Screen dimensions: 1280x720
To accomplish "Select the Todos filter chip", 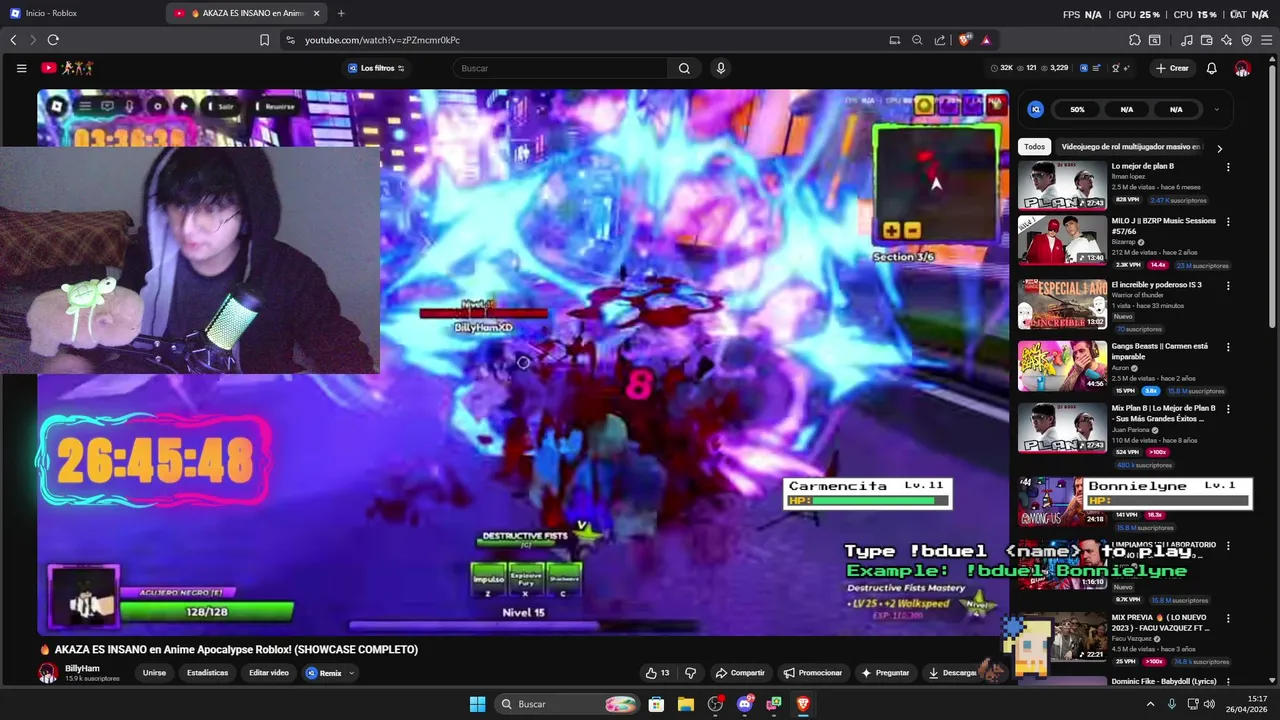I will 1034,147.
